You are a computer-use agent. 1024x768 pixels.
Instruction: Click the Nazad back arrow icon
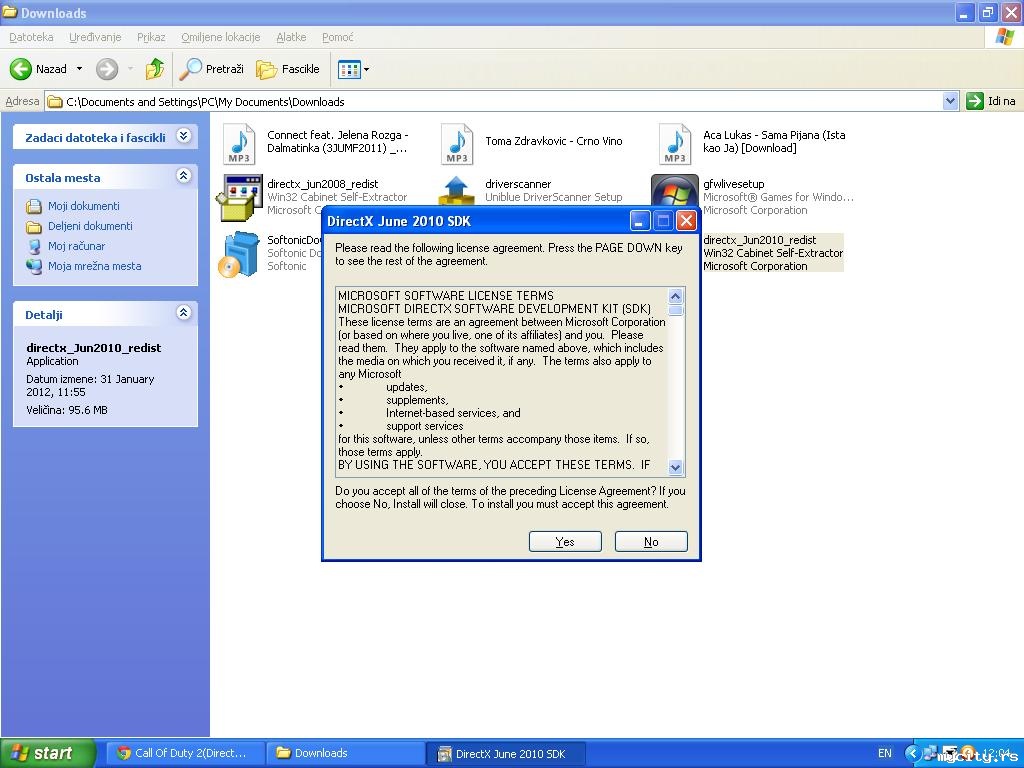click(x=20, y=69)
